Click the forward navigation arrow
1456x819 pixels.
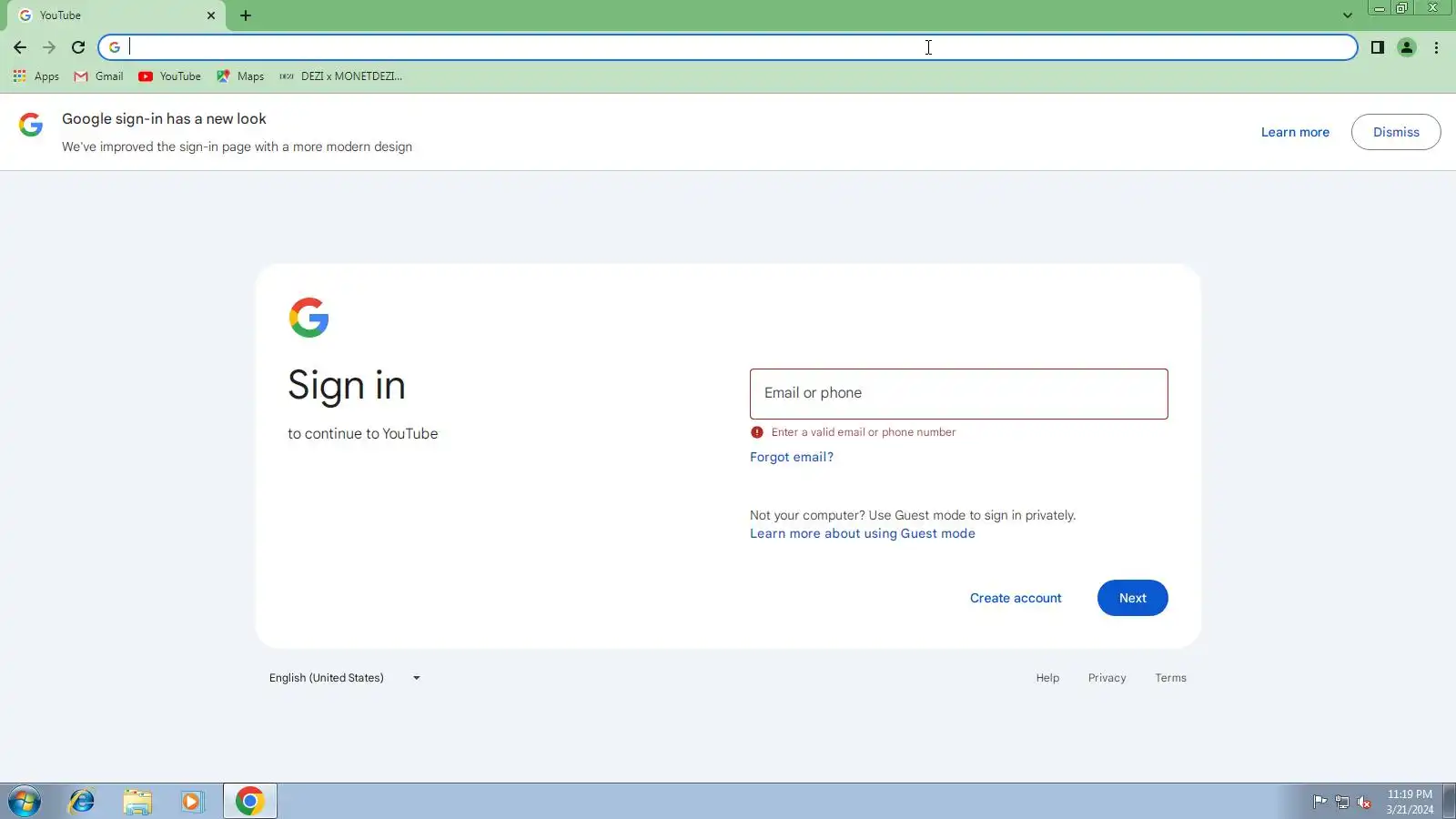49,47
